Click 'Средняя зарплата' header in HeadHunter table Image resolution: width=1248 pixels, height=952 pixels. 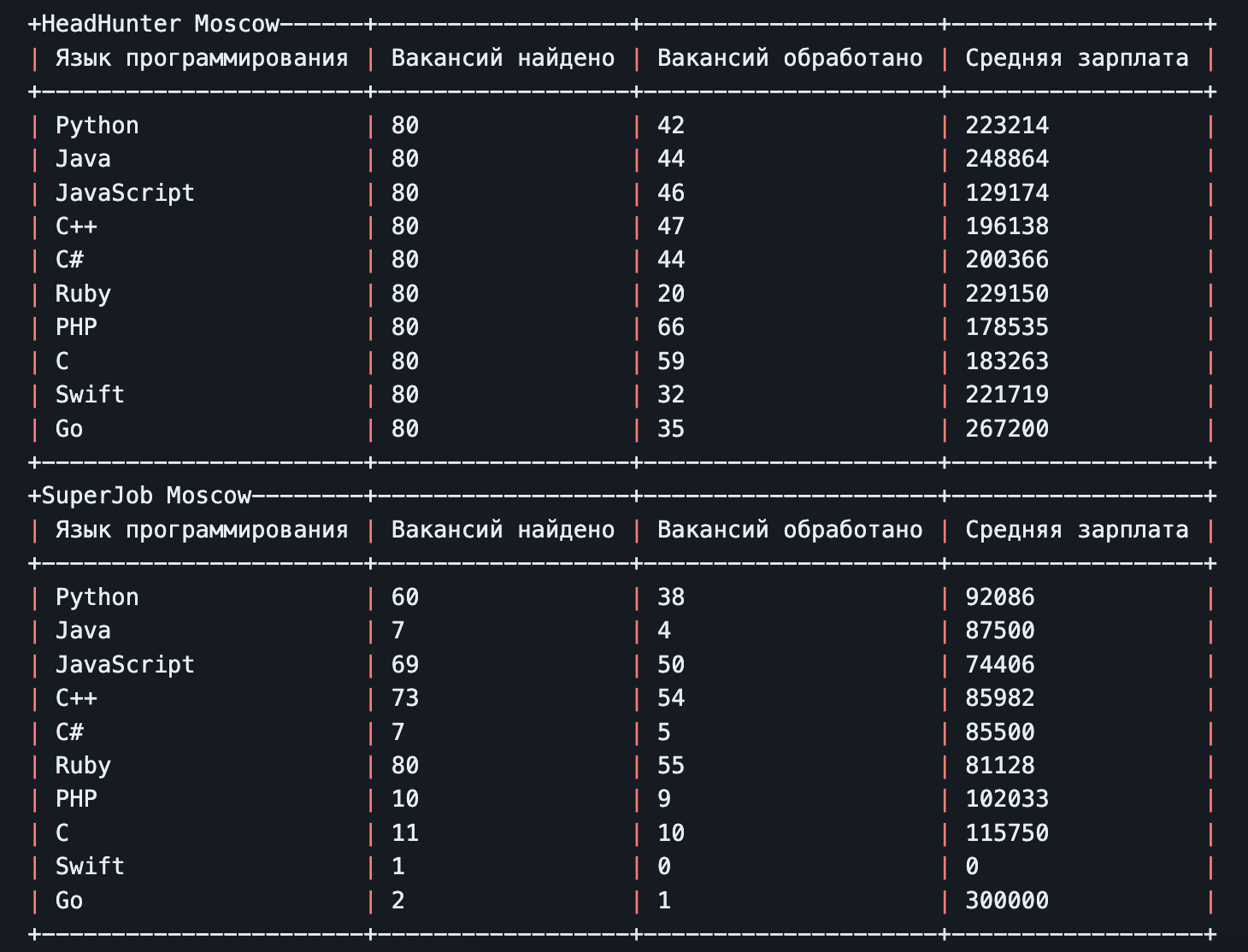tap(1076, 58)
